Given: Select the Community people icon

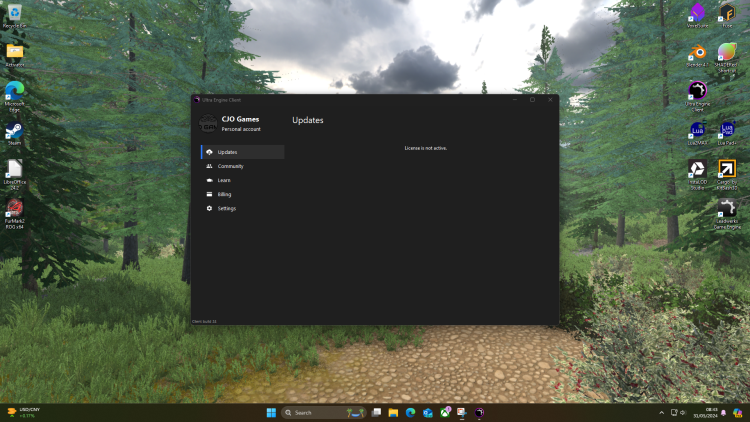Looking at the screenshot, I should pos(209,166).
